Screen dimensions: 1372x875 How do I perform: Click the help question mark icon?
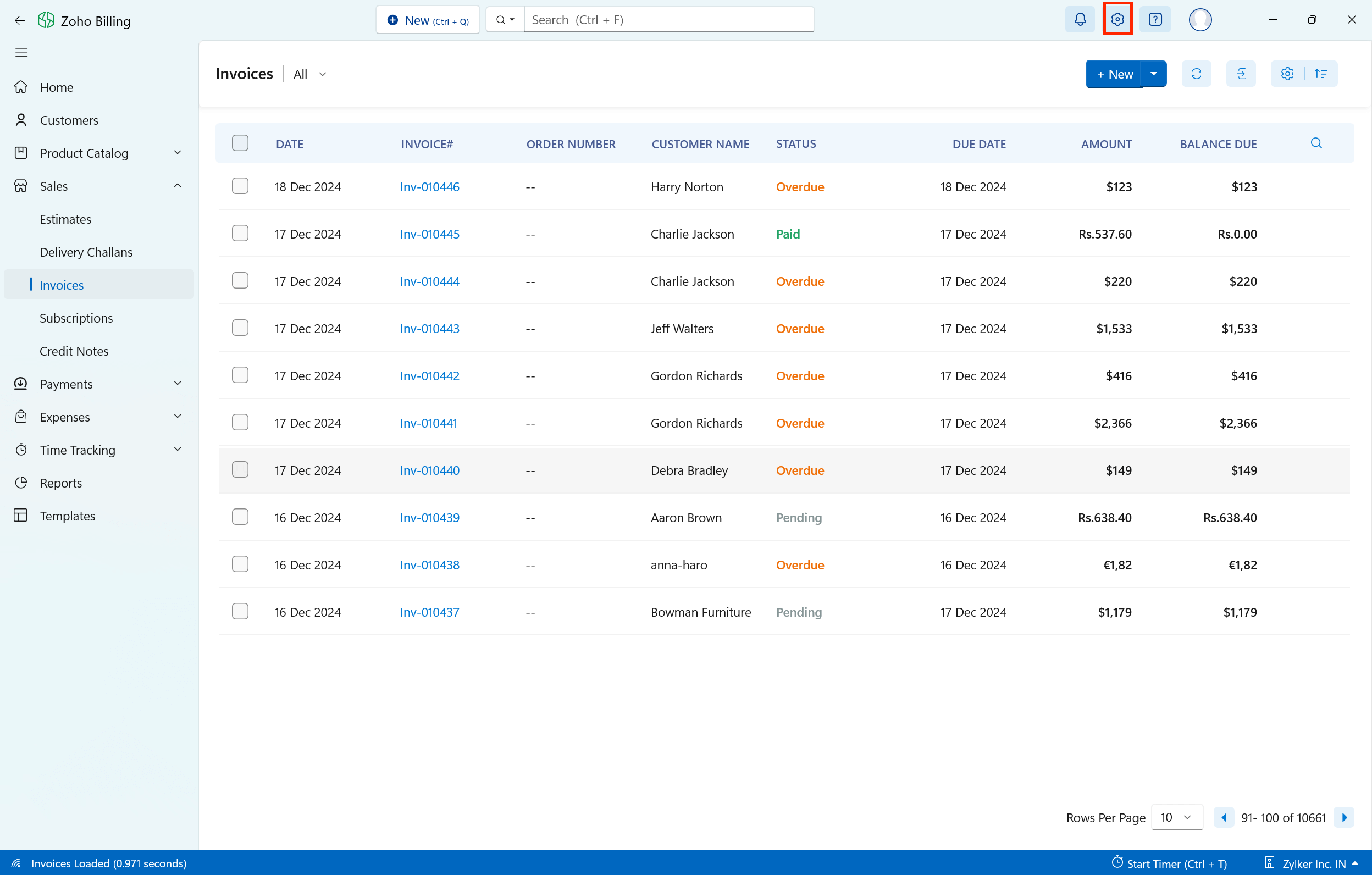tap(1155, 20)
